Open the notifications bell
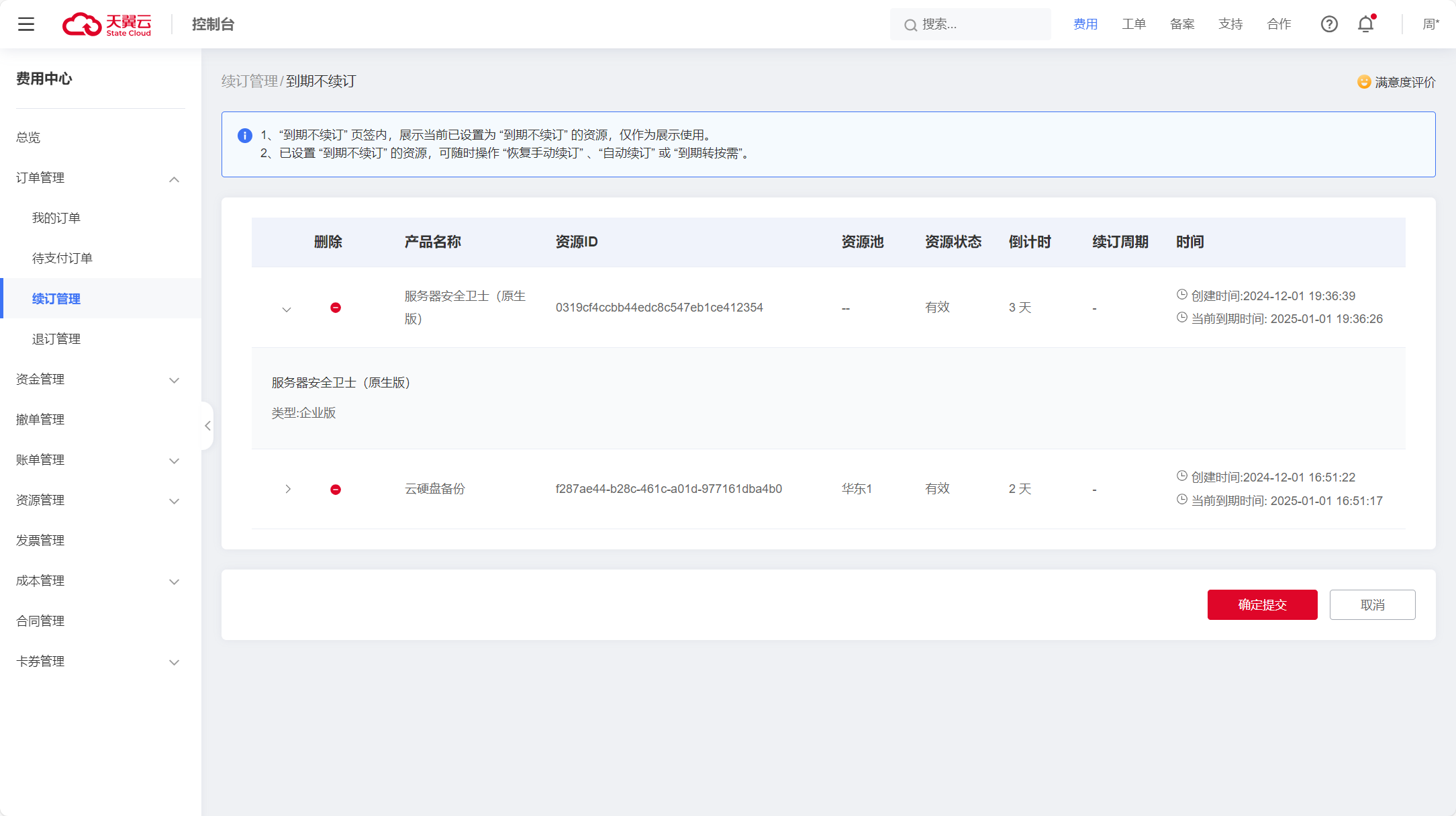Image resolution: width=1456 pixels, height=816 pixels. (x=1366, y=24)
